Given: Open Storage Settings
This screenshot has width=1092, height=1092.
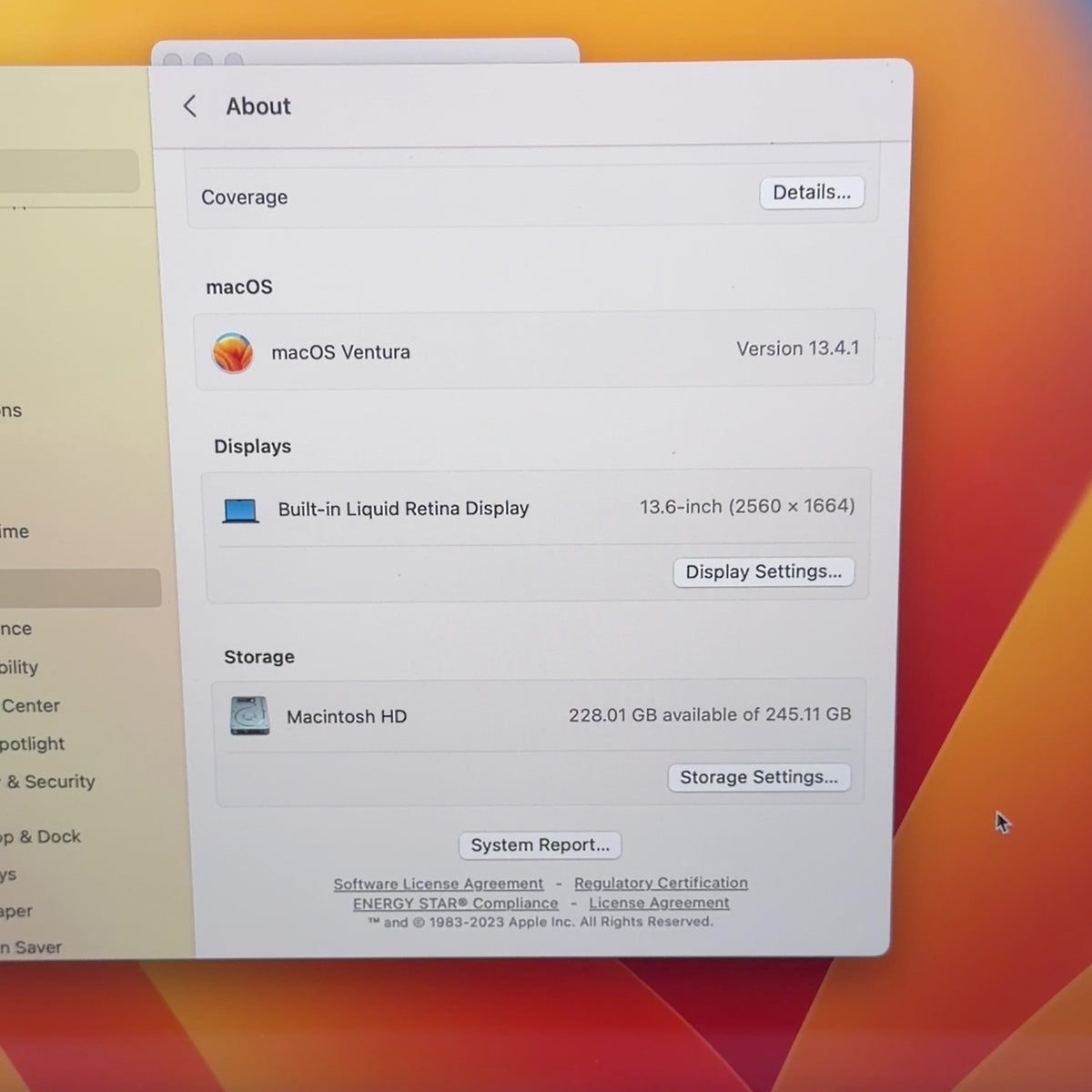Looking at the screenshot, I should point(759,777).
